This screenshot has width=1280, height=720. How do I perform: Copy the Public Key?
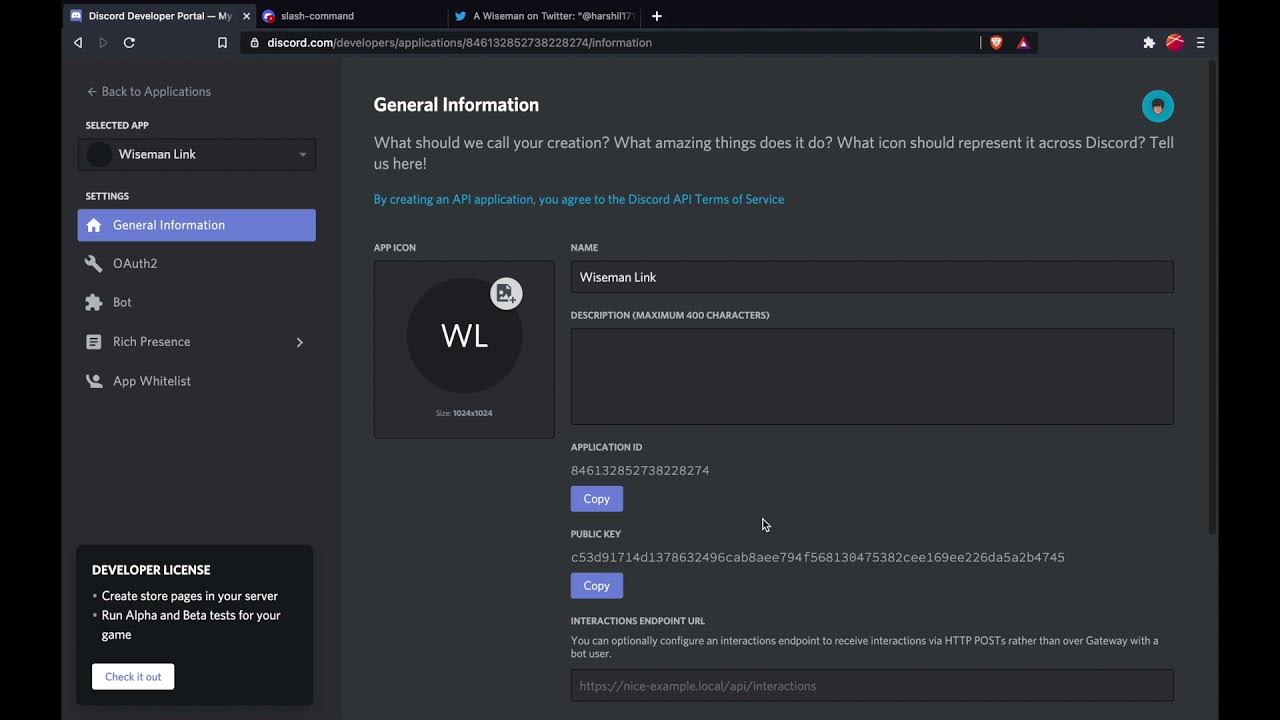(x=597, y=586)
